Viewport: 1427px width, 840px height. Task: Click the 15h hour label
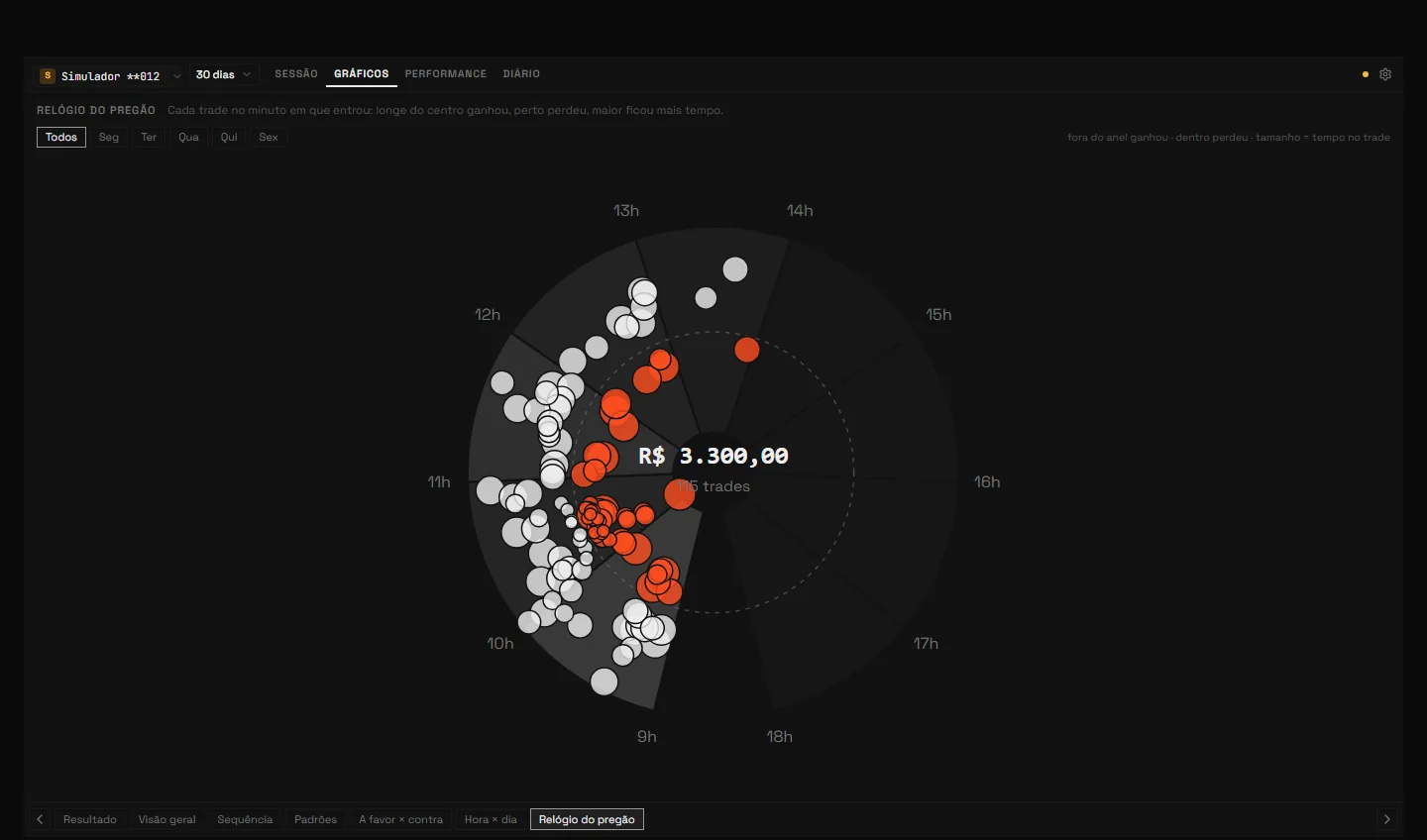[x=938, y=314]
